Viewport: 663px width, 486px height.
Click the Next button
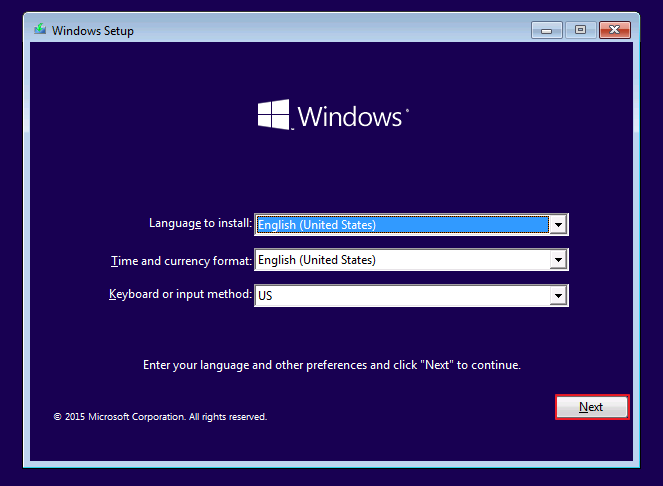592,407
